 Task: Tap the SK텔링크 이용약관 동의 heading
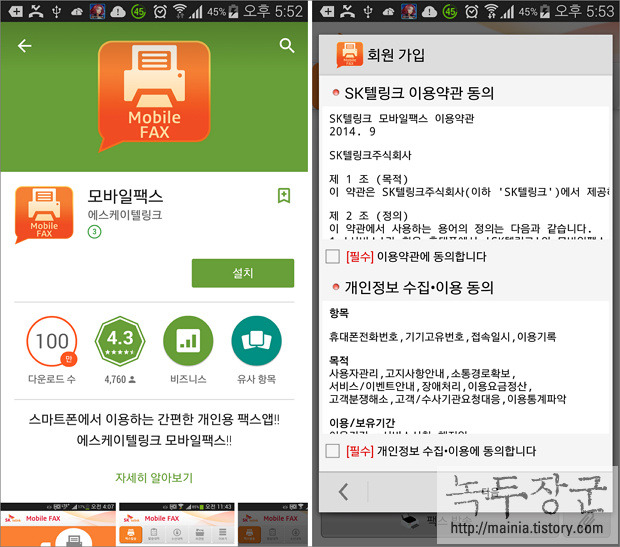[x=419, y=93]
